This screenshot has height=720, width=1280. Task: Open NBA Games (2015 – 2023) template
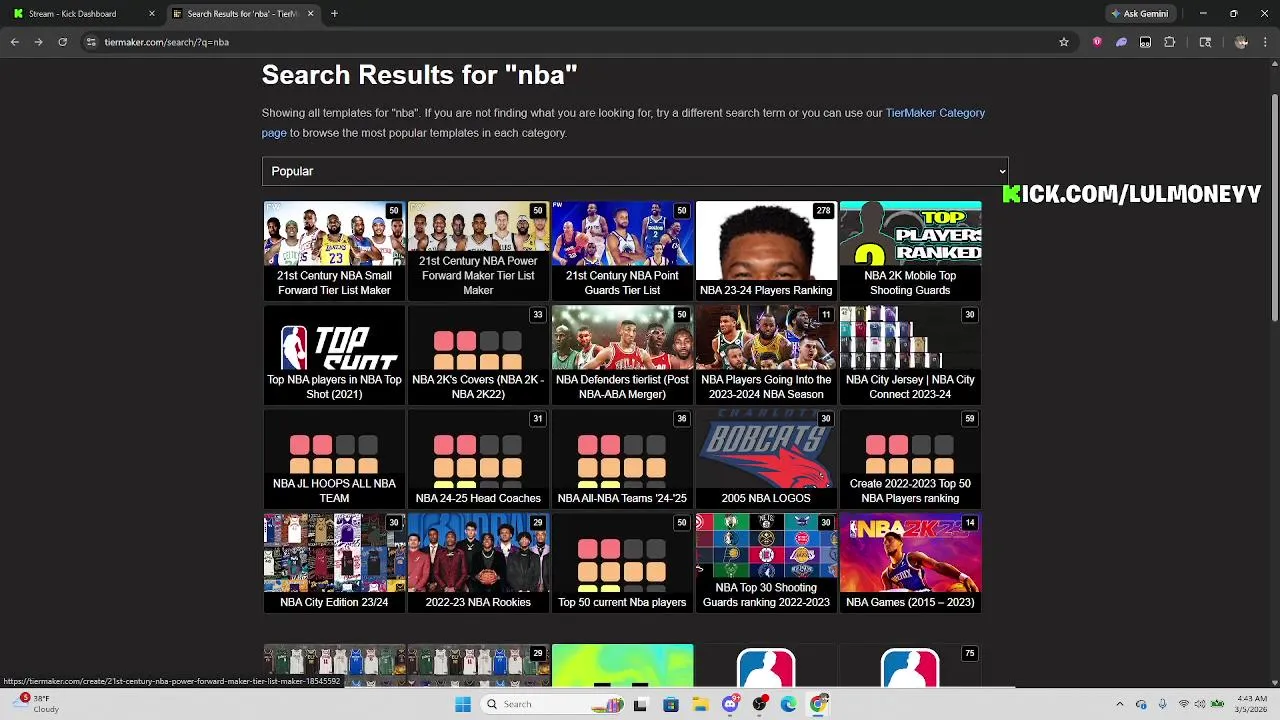point(910,562)
